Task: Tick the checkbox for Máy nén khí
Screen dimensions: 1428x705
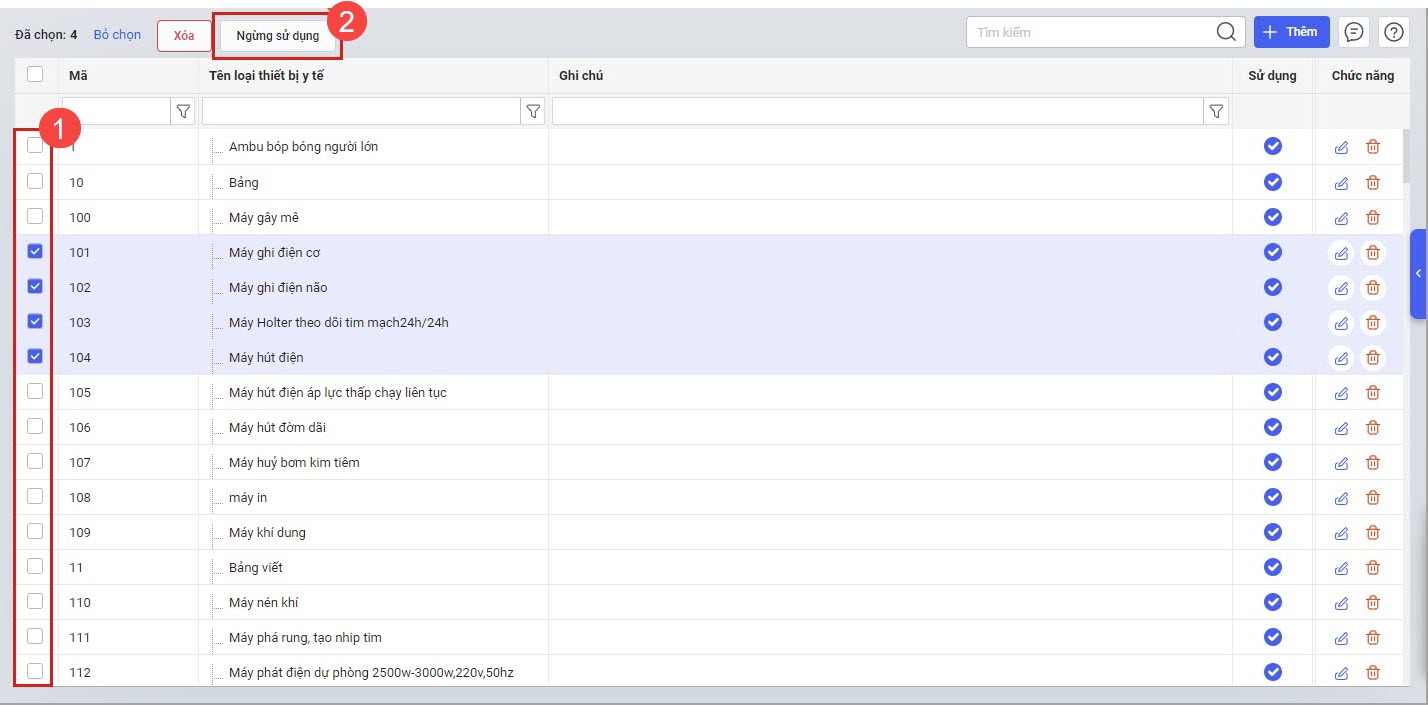Action: click(x=35, y=602)
